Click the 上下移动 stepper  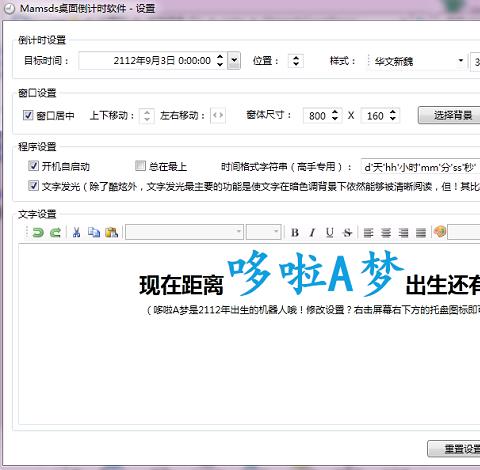[x=147, y=116]
